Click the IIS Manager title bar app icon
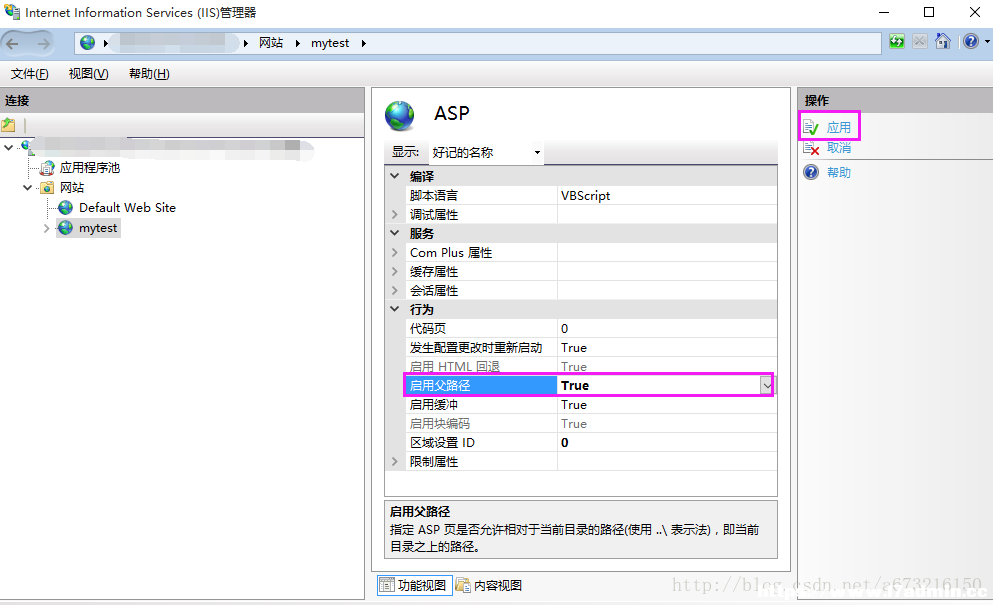 [x=12, y=12]
